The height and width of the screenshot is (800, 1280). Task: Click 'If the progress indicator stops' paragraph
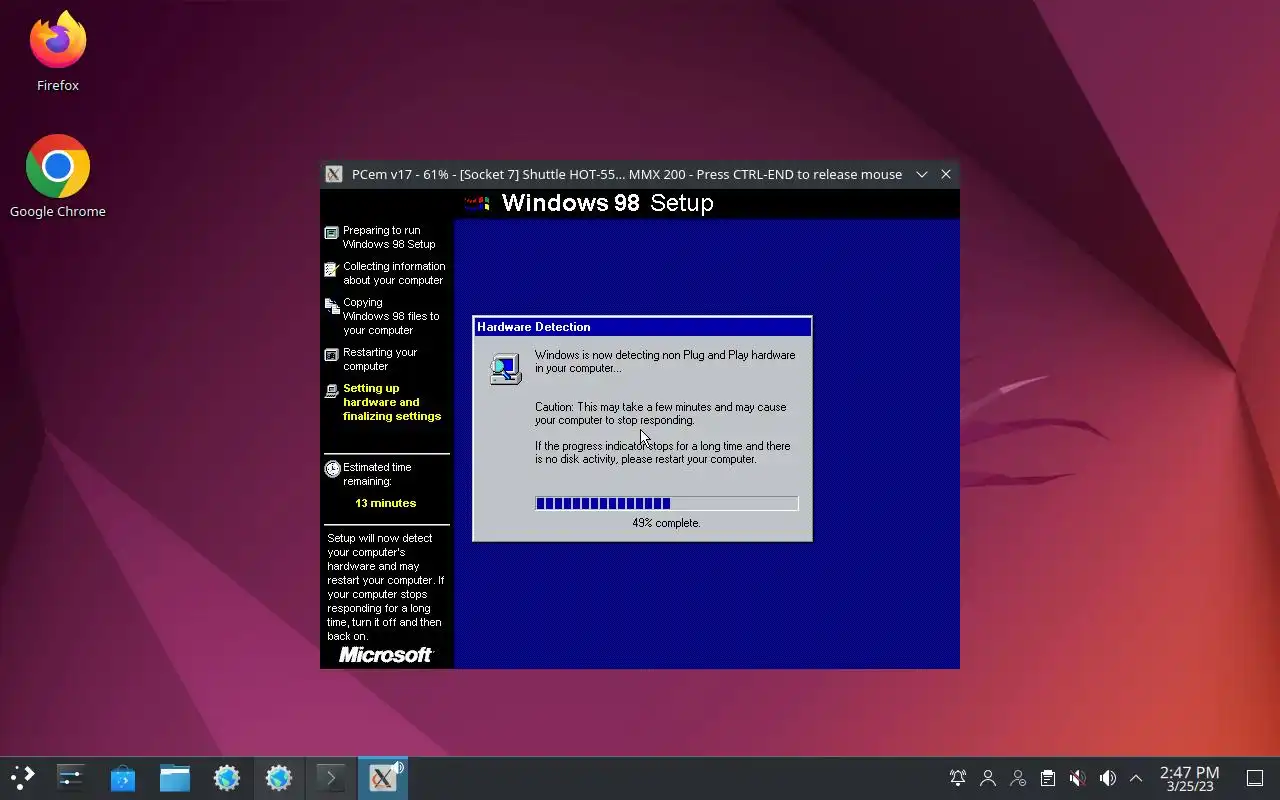click(x=662, y=452)
